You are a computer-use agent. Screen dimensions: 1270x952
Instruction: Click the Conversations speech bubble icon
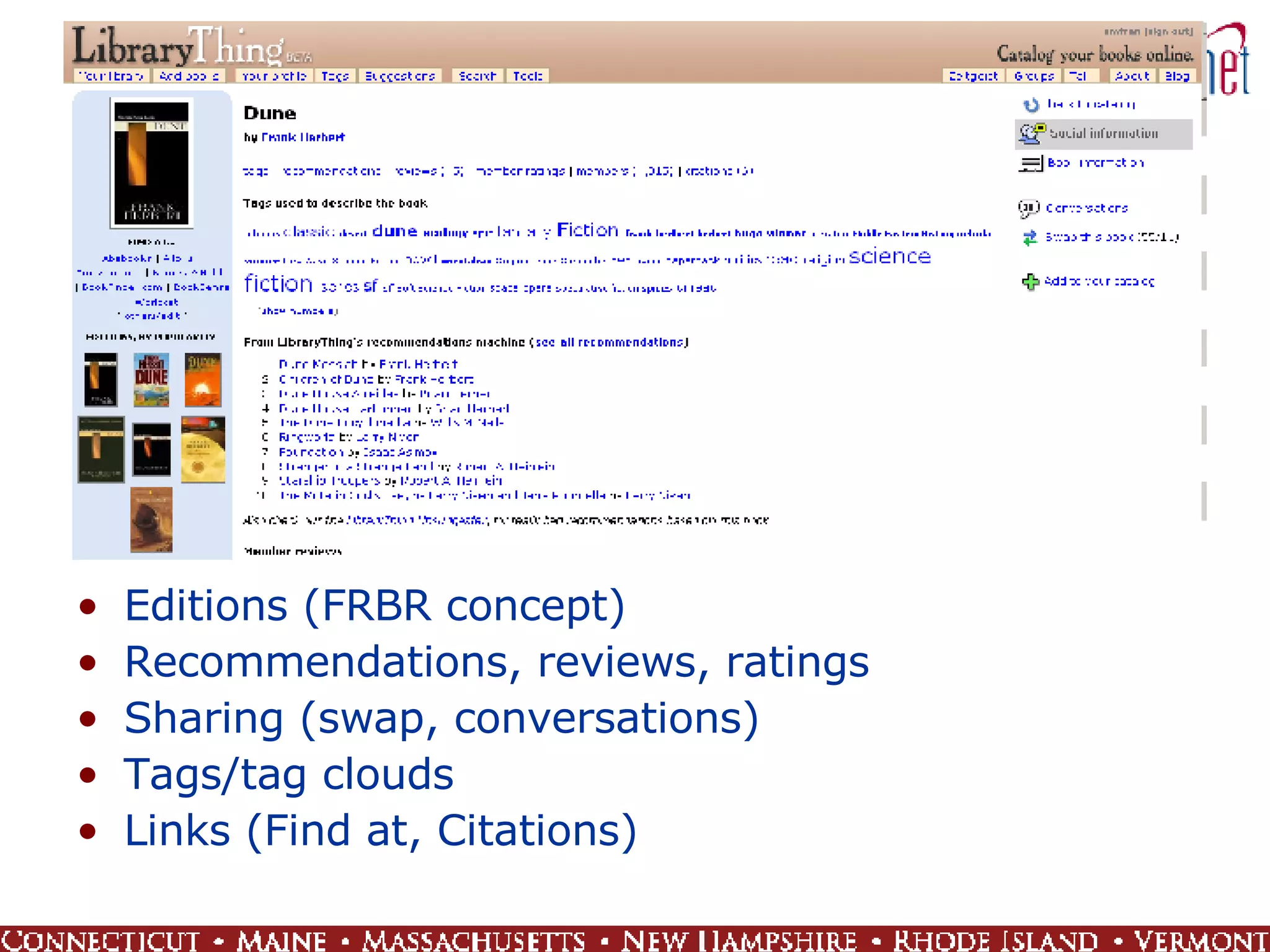[x=1029, y=208]
